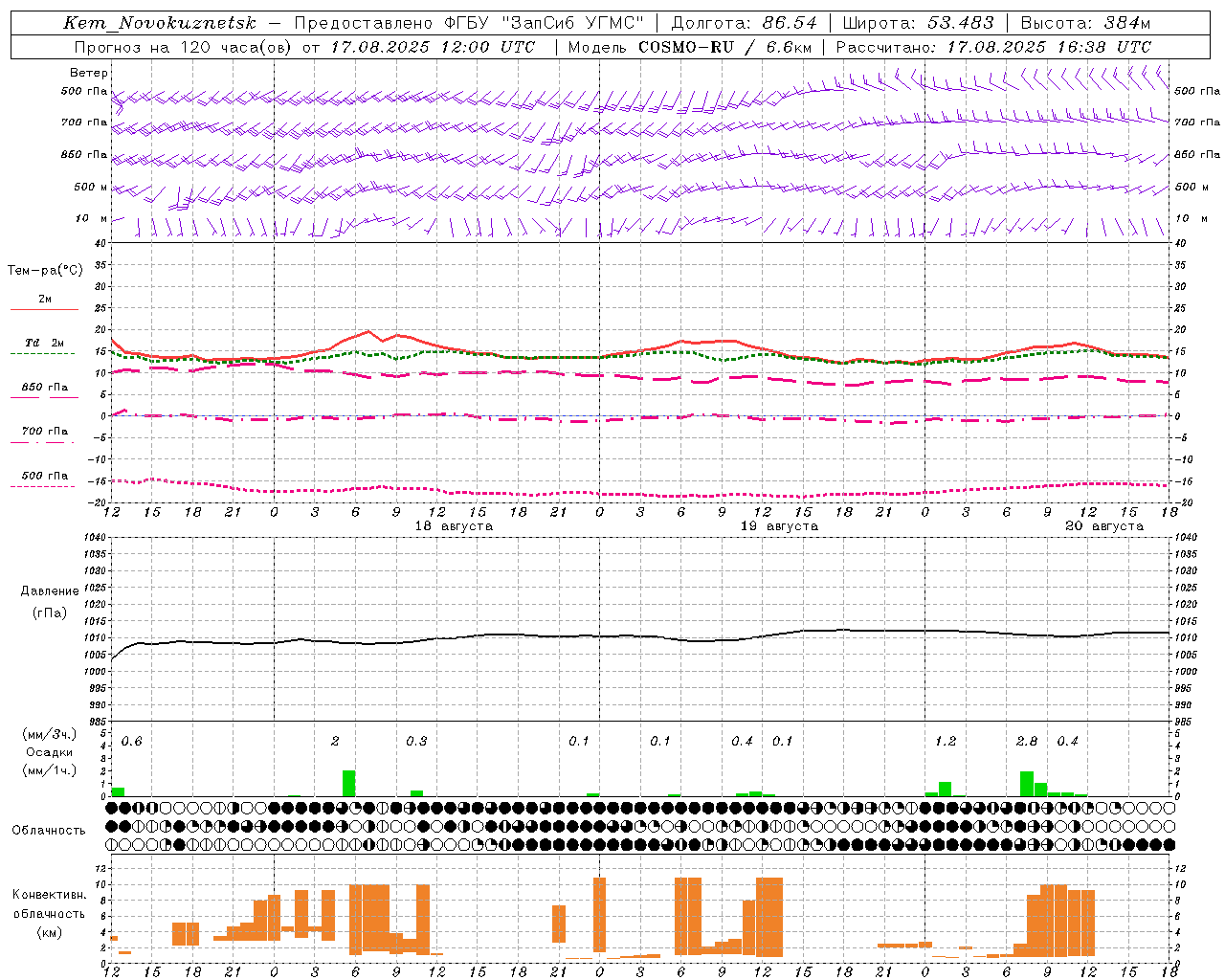Click the 'Высота: 384м' value
1225x980 pixels.
coord(1085,23)
